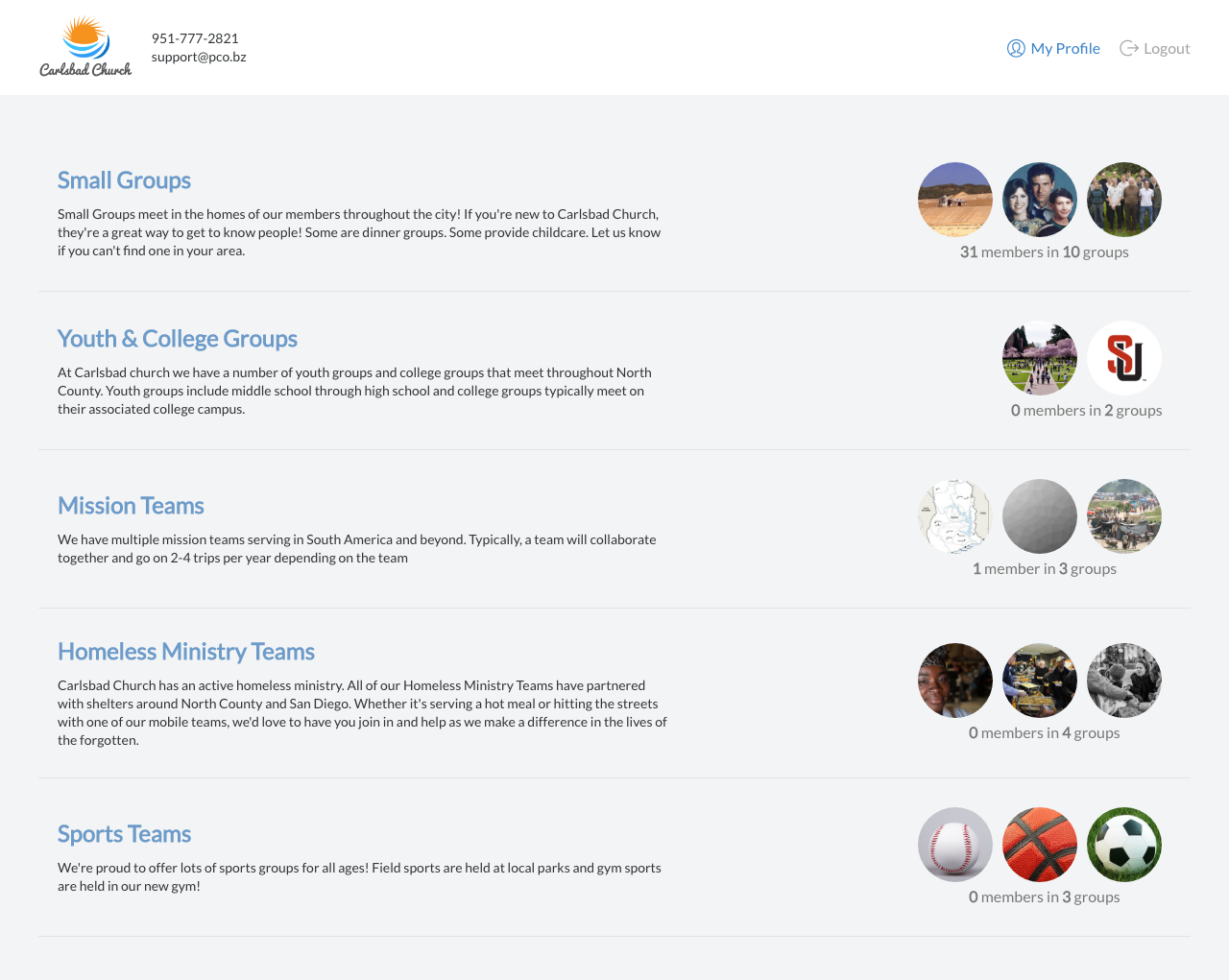
Task: Click the red SU logo thumbnail
Action: pos(1124,358)
